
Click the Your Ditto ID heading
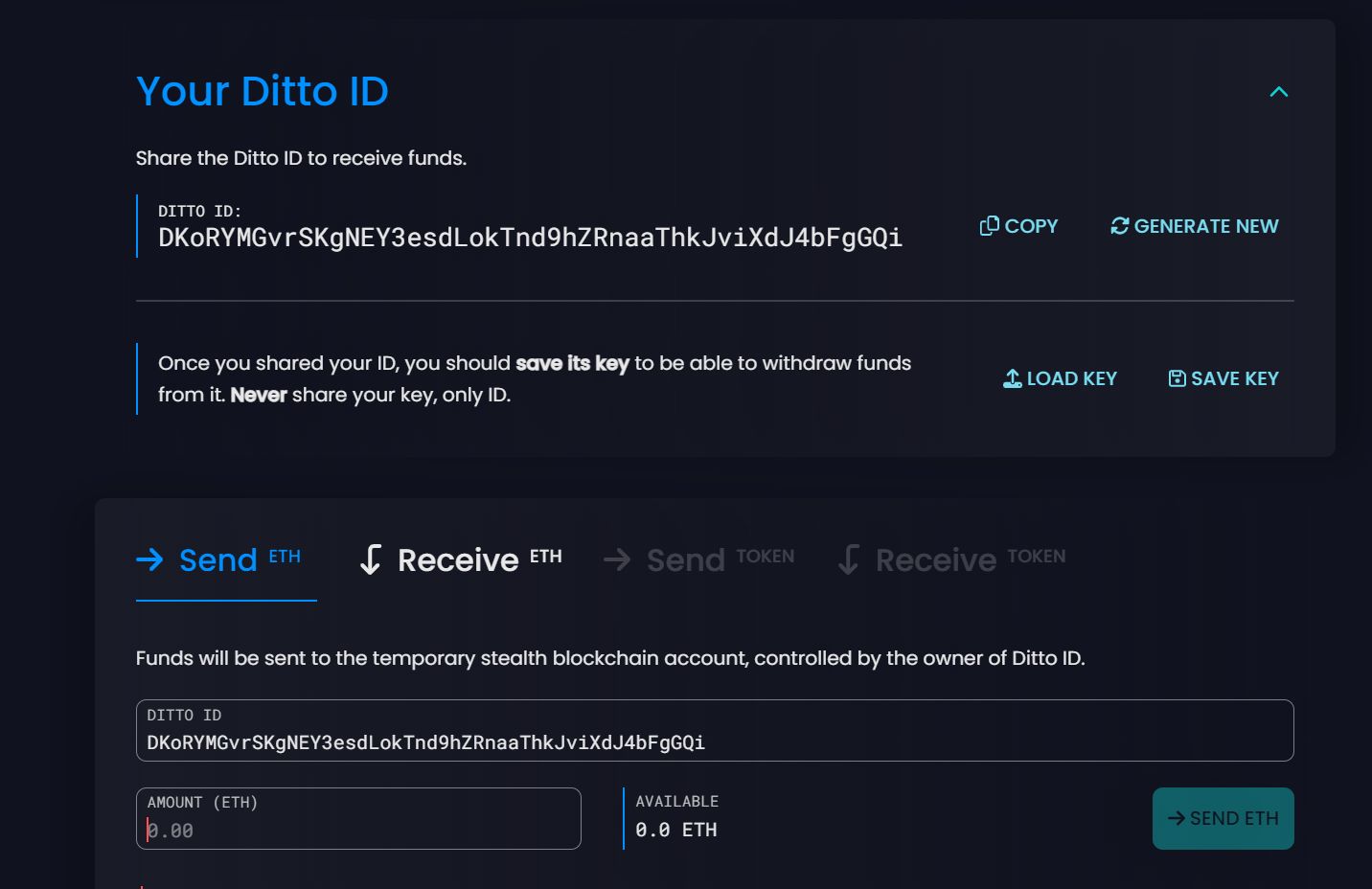[263, 91]
